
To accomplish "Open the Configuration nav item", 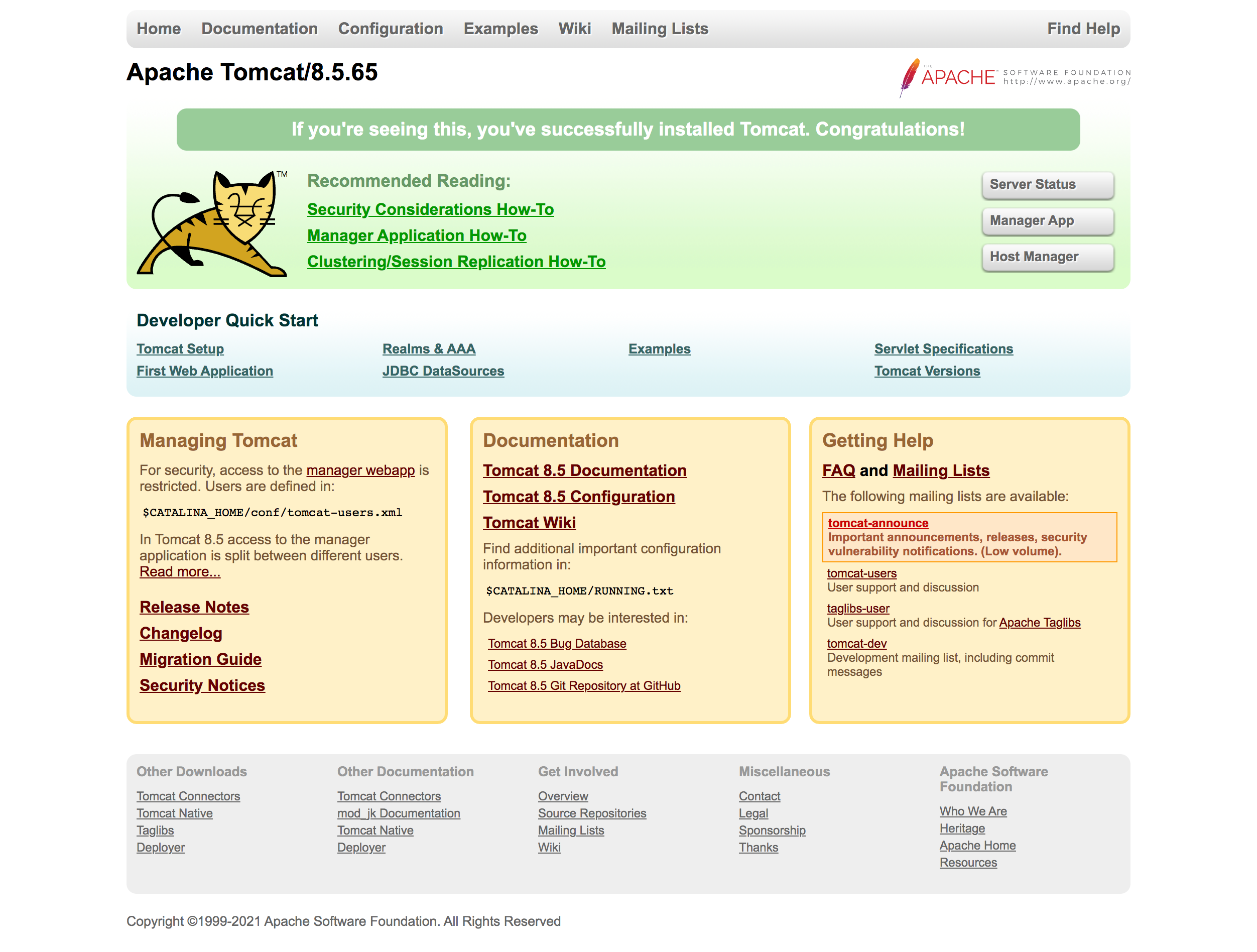I will [x=391, y=29].
